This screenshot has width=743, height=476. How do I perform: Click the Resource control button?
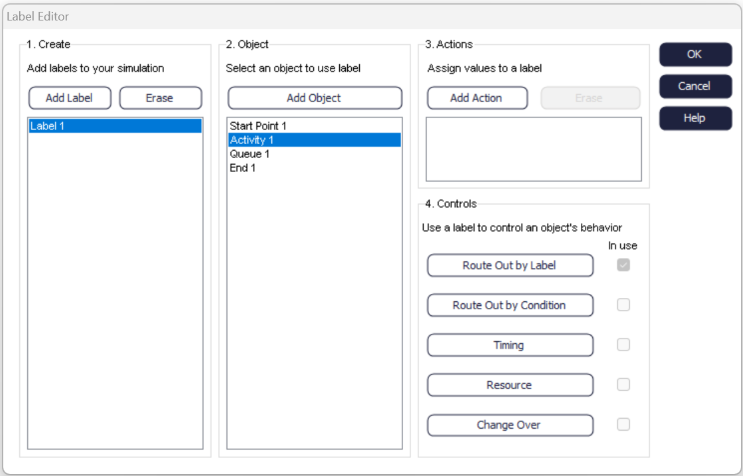pyautogui.click(x=510, y=385)
